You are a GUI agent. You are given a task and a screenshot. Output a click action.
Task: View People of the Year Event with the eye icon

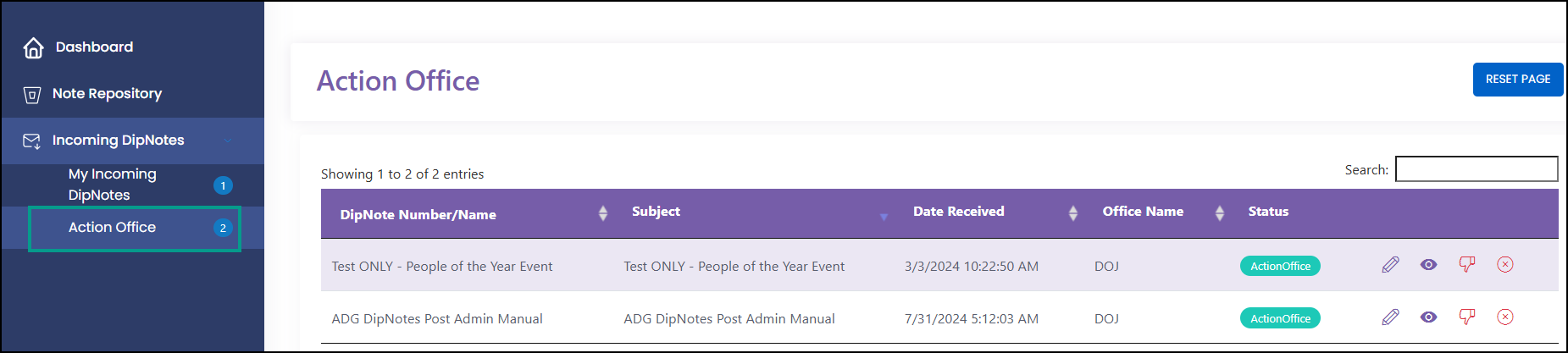click(1428, 265)
